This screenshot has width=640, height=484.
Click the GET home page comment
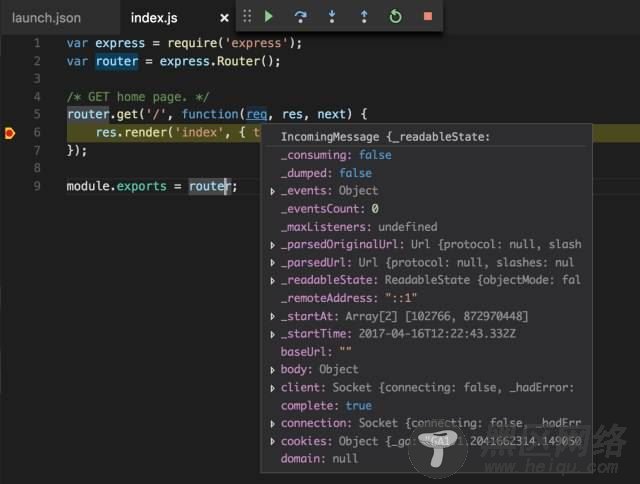(138, 97)
